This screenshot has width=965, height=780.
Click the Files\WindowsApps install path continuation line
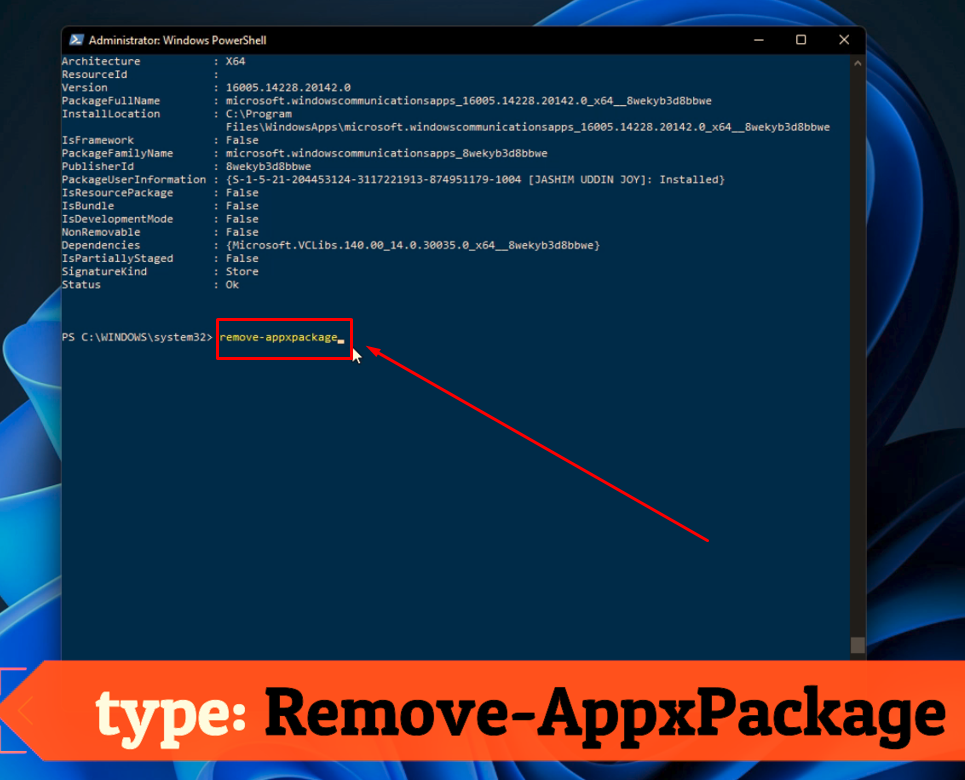coord(527,127)
